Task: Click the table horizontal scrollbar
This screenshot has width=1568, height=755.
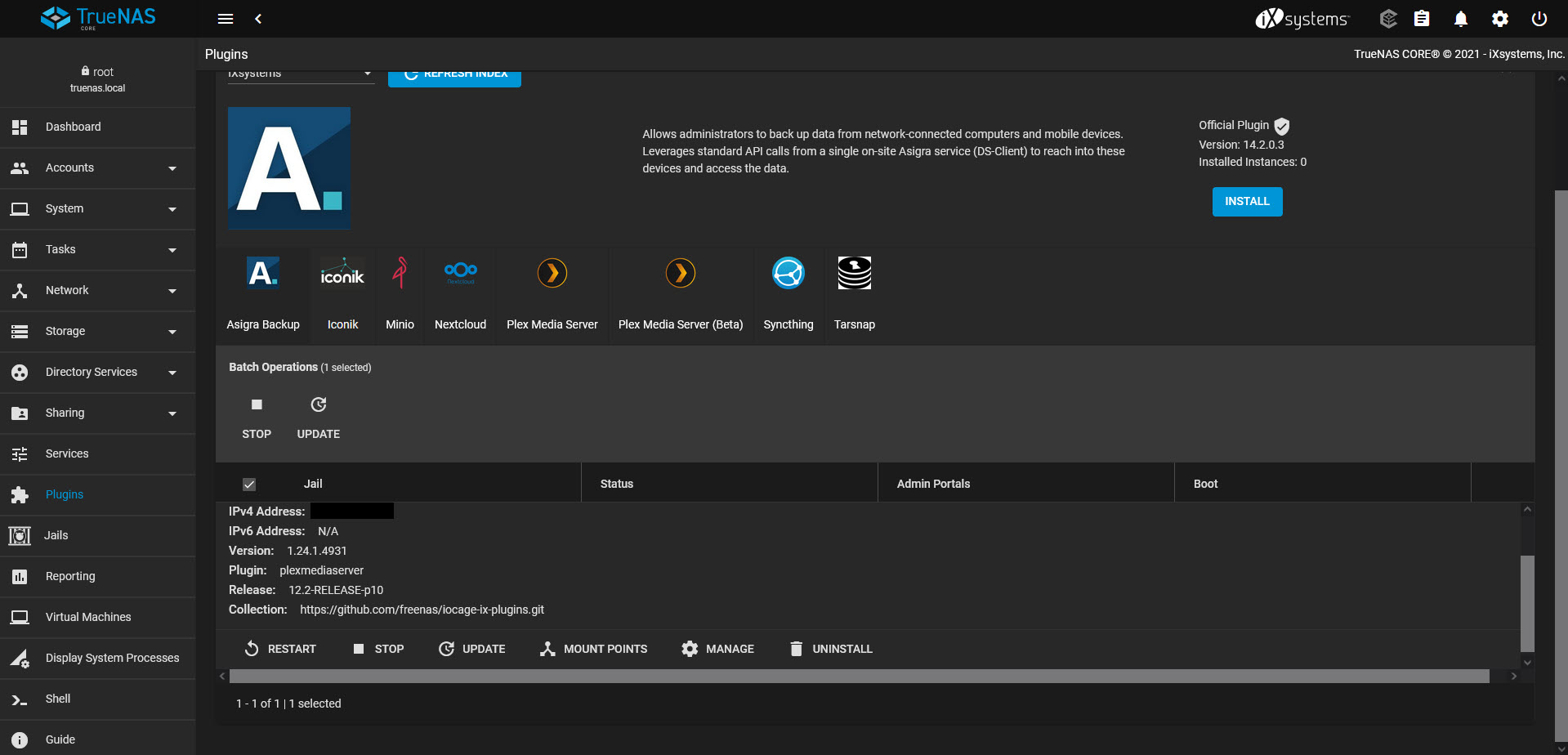Action: pyautogui.click(x=859, y=676)
